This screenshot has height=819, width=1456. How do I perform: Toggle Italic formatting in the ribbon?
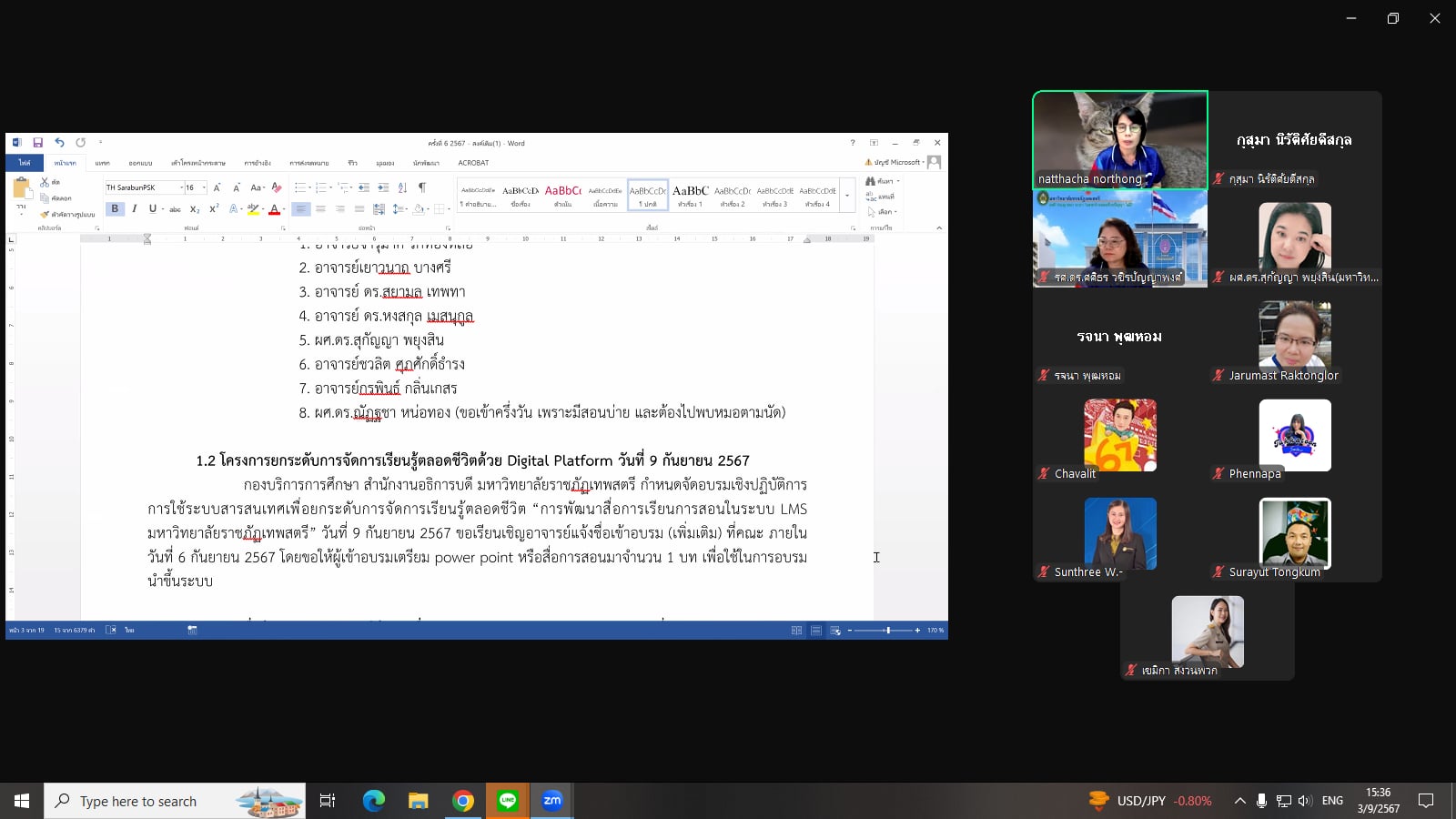(134, 209)
